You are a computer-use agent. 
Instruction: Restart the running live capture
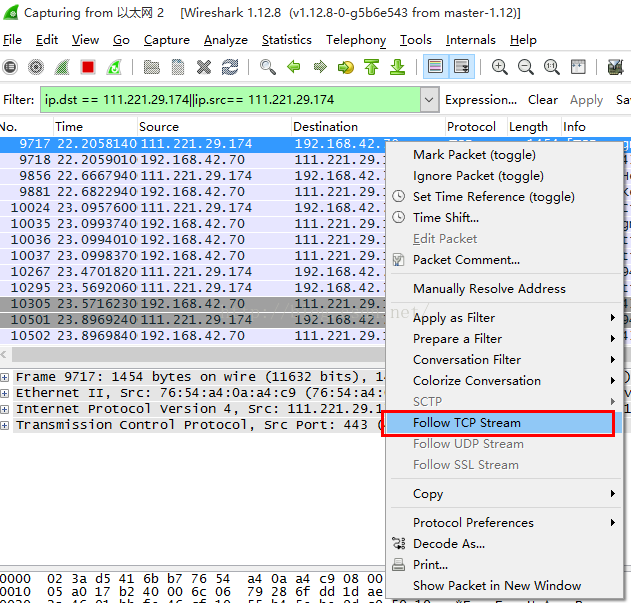[114, 67]
